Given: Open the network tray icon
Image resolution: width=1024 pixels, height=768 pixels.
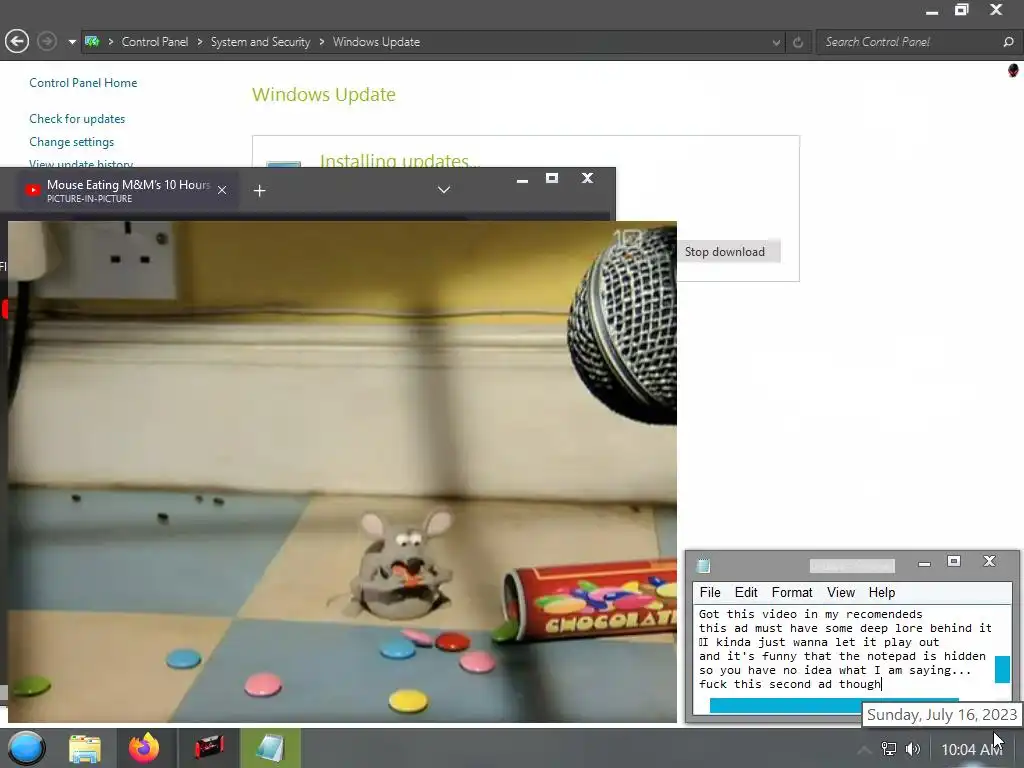Looking at the screenshot, I should pos(889,749).
